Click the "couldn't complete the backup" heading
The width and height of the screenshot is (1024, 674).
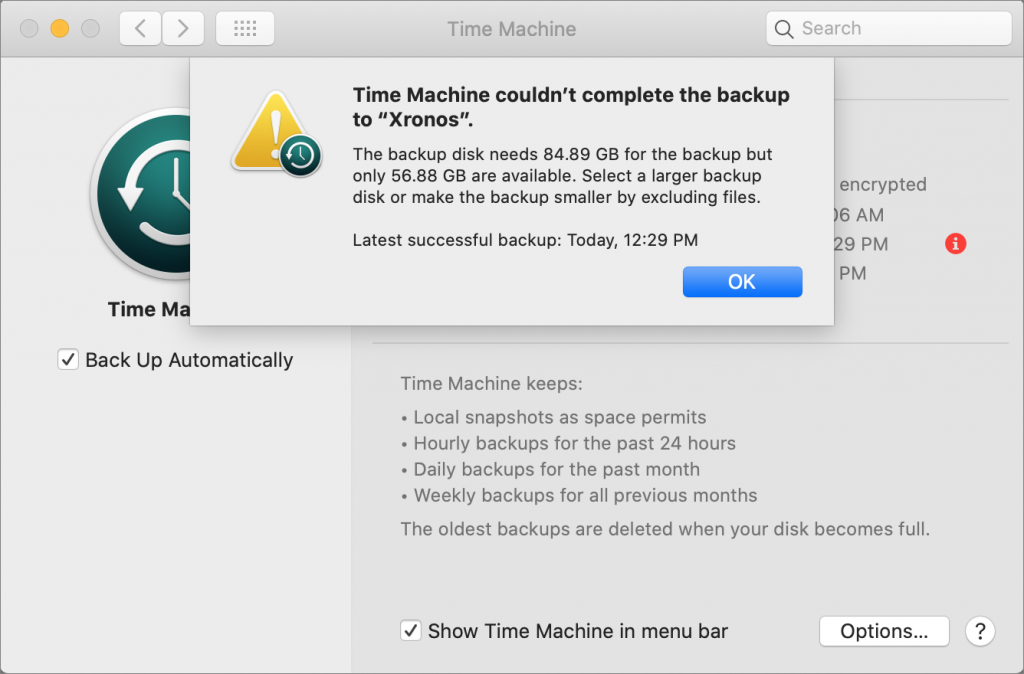[571, 108]
